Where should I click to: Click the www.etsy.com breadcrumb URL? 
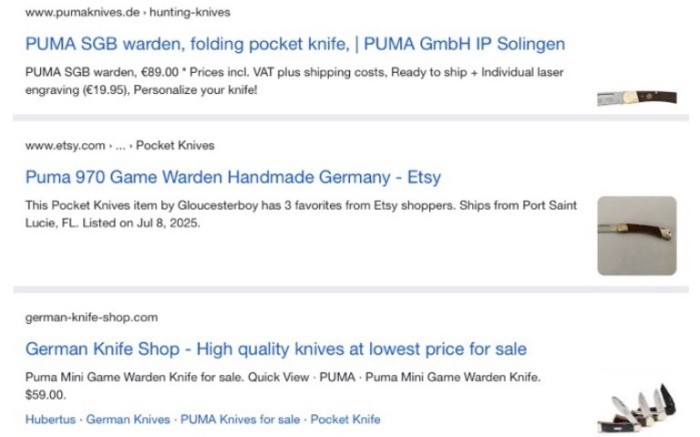click(x=65, y=146)
